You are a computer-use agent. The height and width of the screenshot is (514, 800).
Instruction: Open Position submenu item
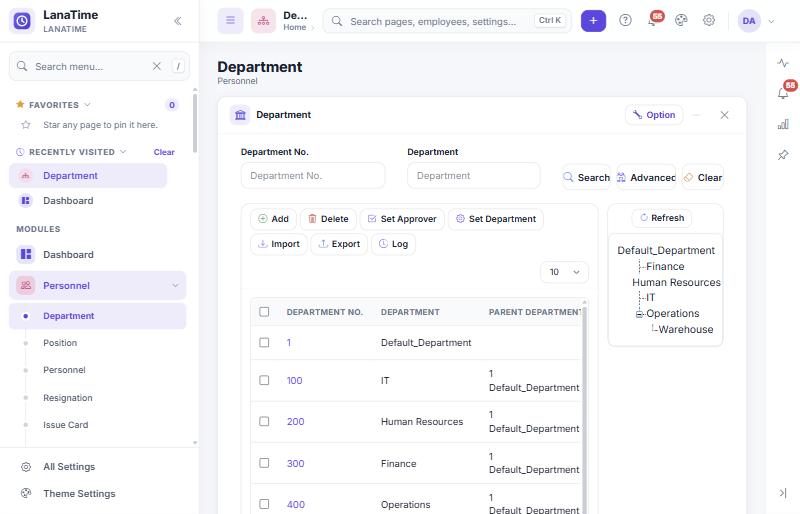coord(60,343)
